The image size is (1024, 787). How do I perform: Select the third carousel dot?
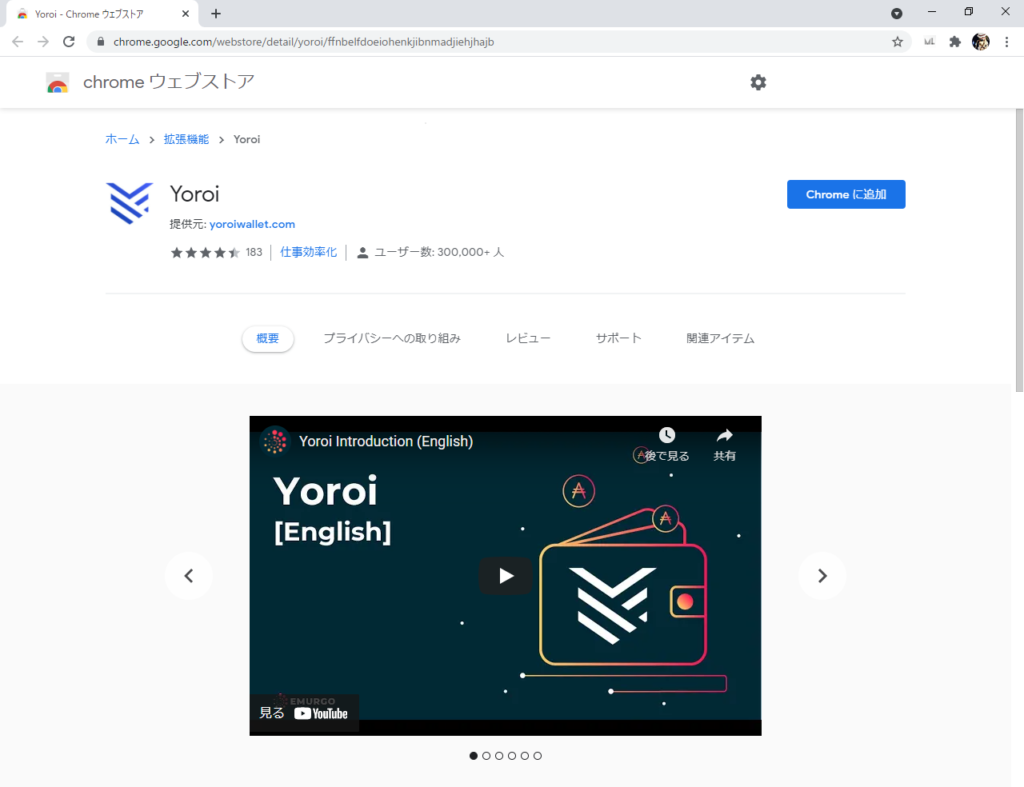499,756
